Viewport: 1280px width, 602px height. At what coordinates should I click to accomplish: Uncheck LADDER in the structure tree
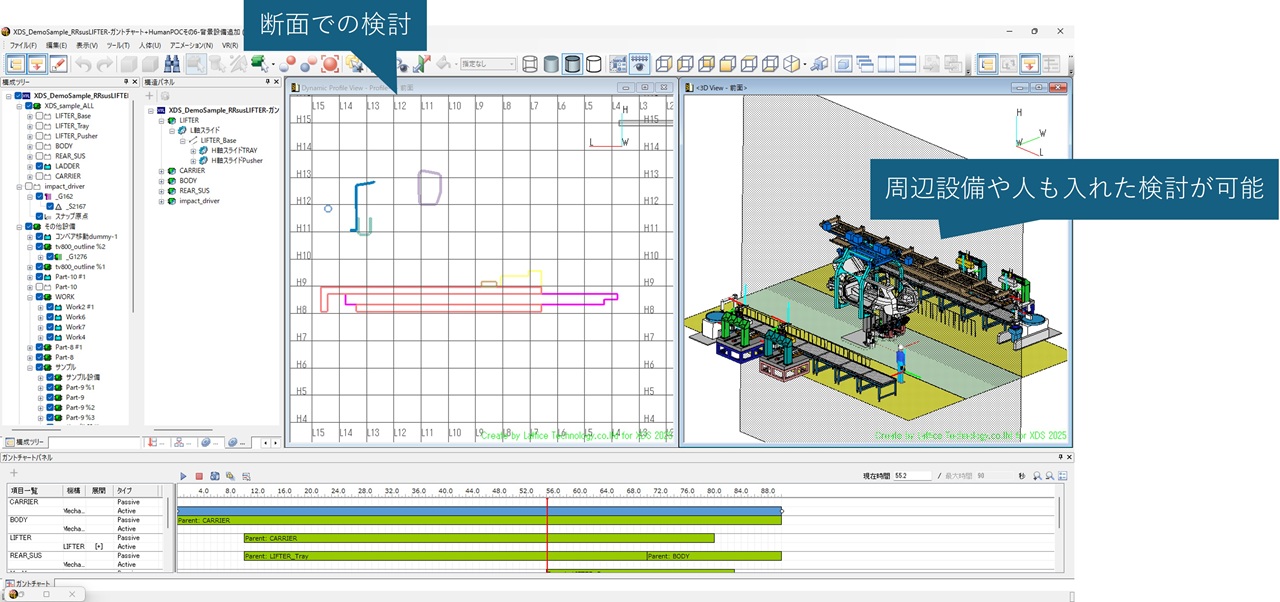pyautogui.click(x=40, y=166)
